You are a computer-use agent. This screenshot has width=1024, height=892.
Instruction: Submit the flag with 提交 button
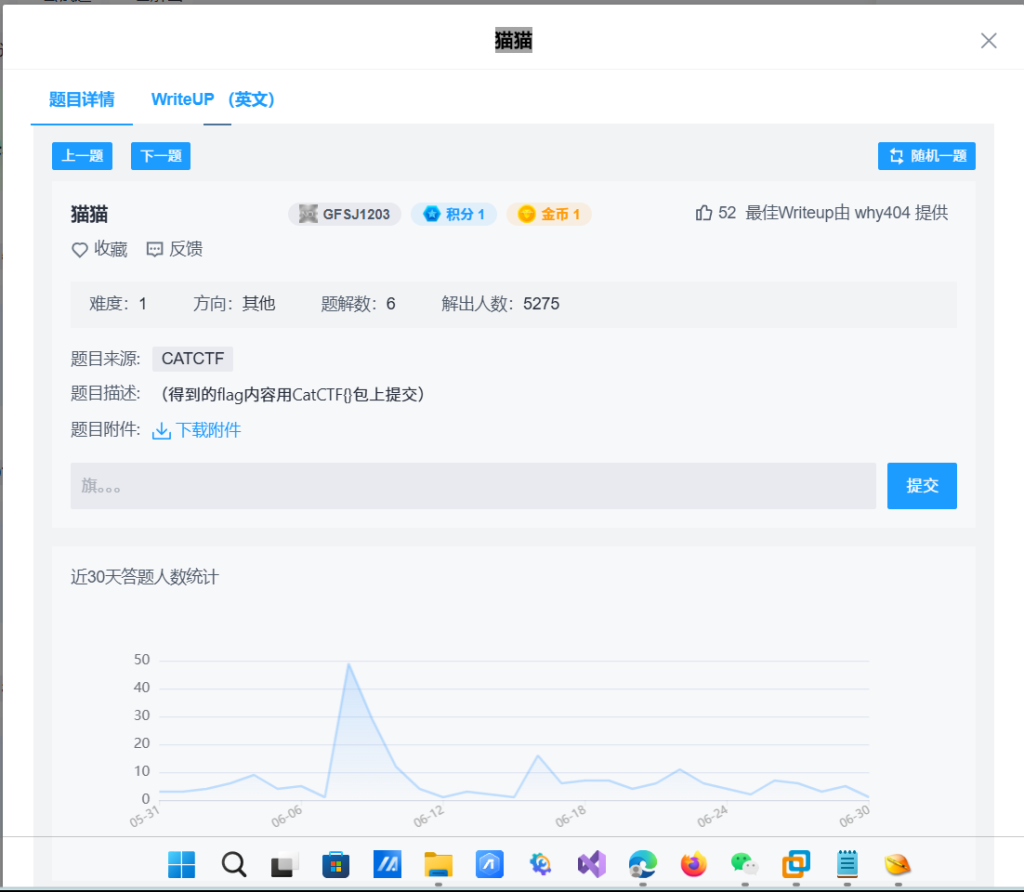click(x=921, y=486)
